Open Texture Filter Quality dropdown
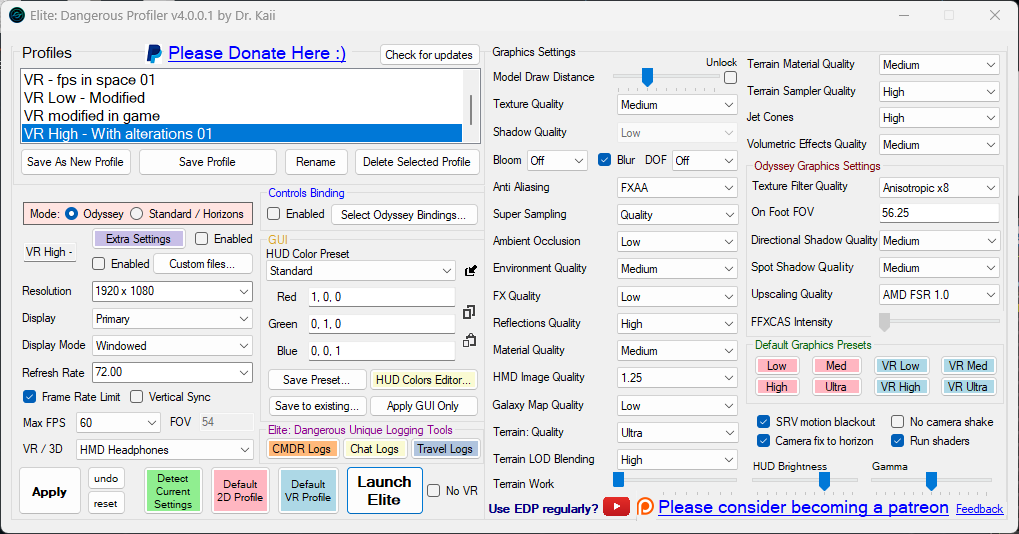This screenshot has height=534, width=1019. pyautogui.click(x=939, y=188)
